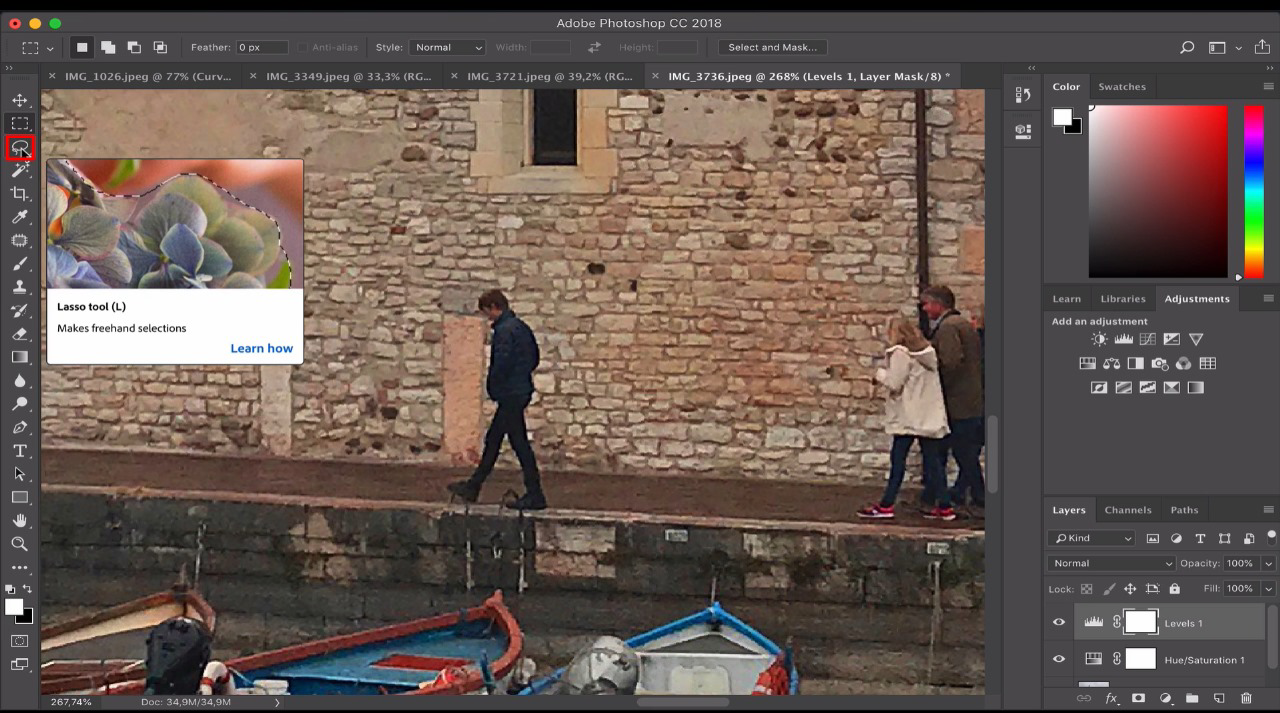Viewport: 1280px width, 713px height.
Task: Hide the Levels 1 layer
Action: 1059,622
